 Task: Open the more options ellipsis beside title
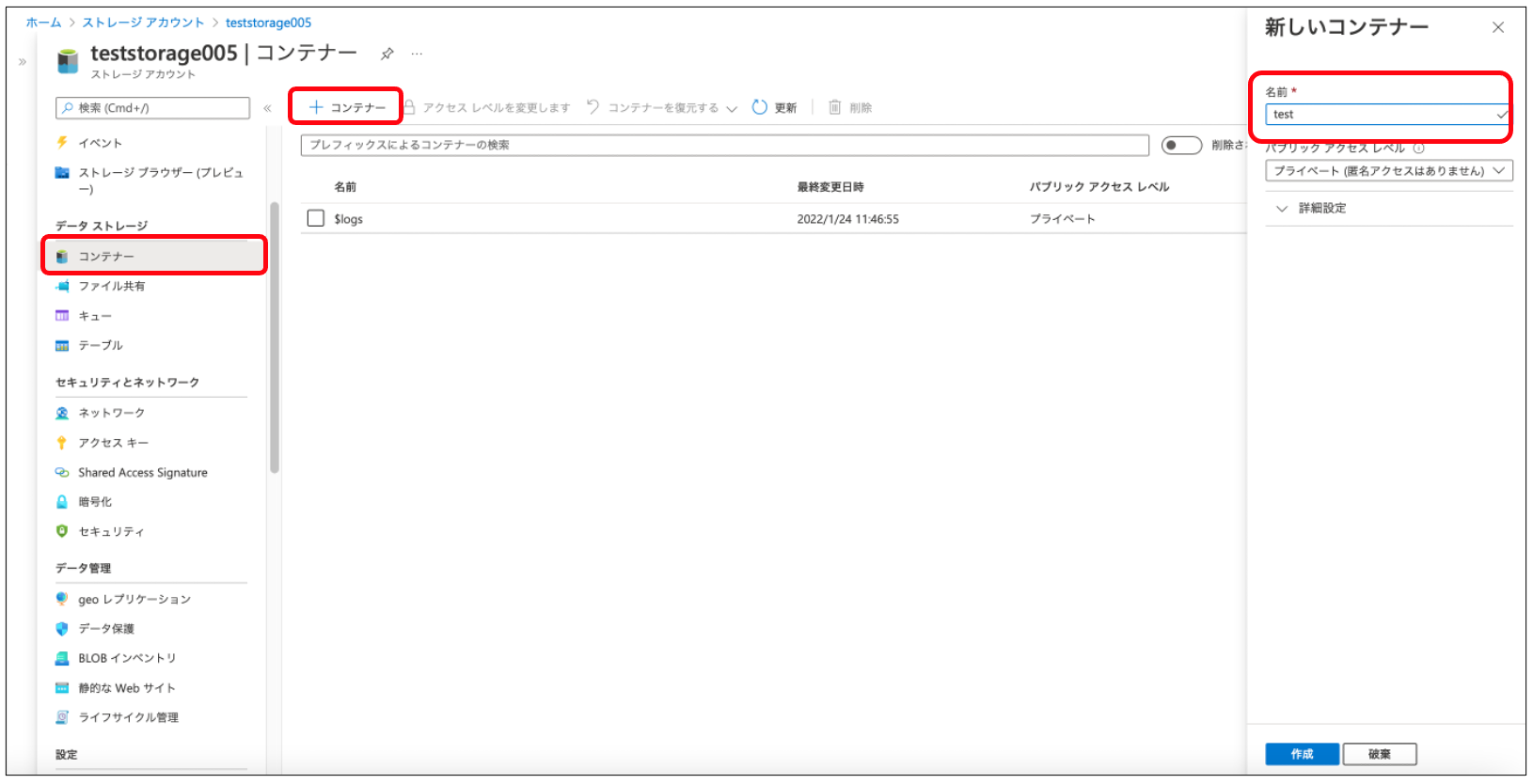417,54
